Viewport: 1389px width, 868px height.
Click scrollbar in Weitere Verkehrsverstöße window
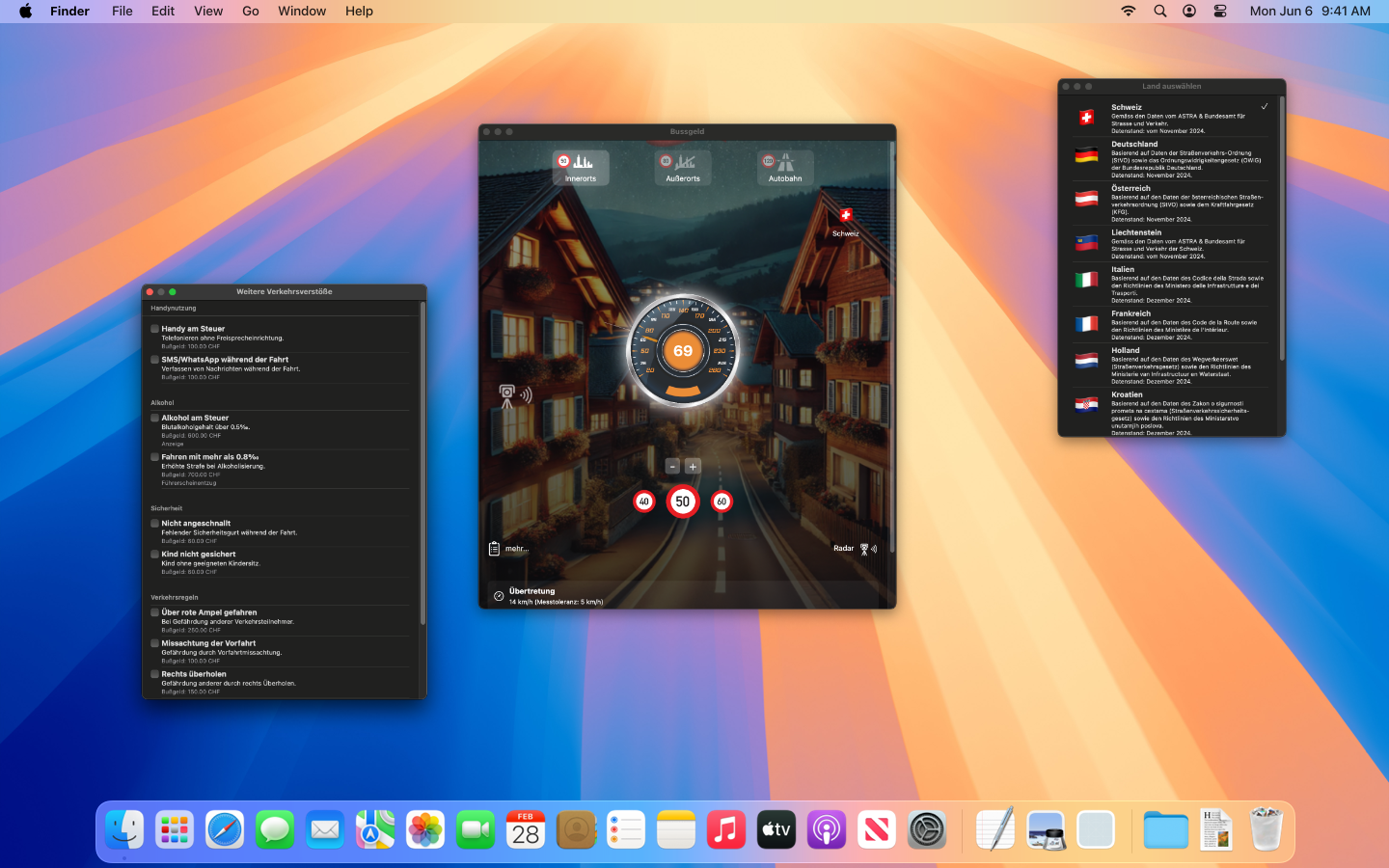click(x=422, y=463)
